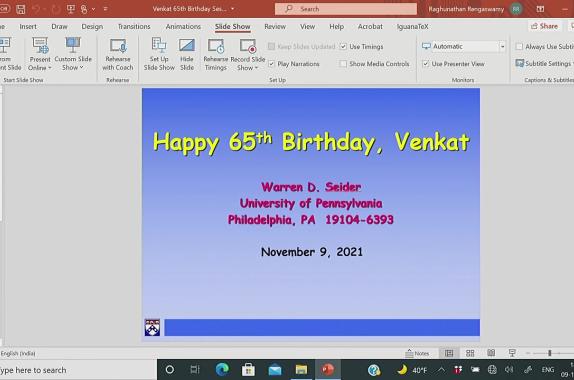574x380 pixels.
Task: Click the Undo arrow in title bar
Action: tap(36, 9)
